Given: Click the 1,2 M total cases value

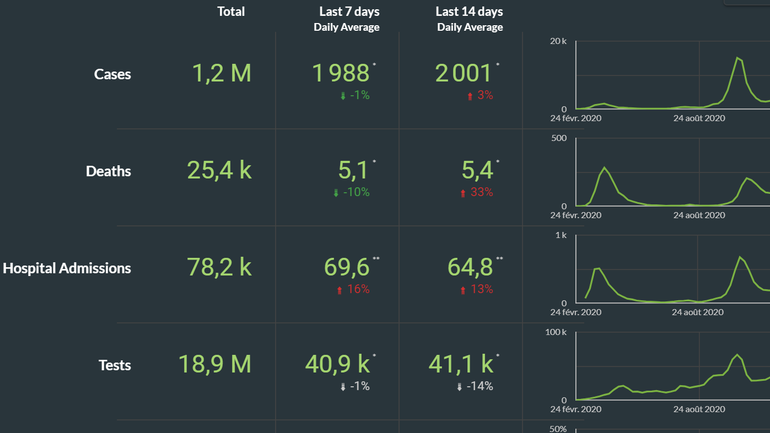Looking at the screenshot, I should point(220,73).
